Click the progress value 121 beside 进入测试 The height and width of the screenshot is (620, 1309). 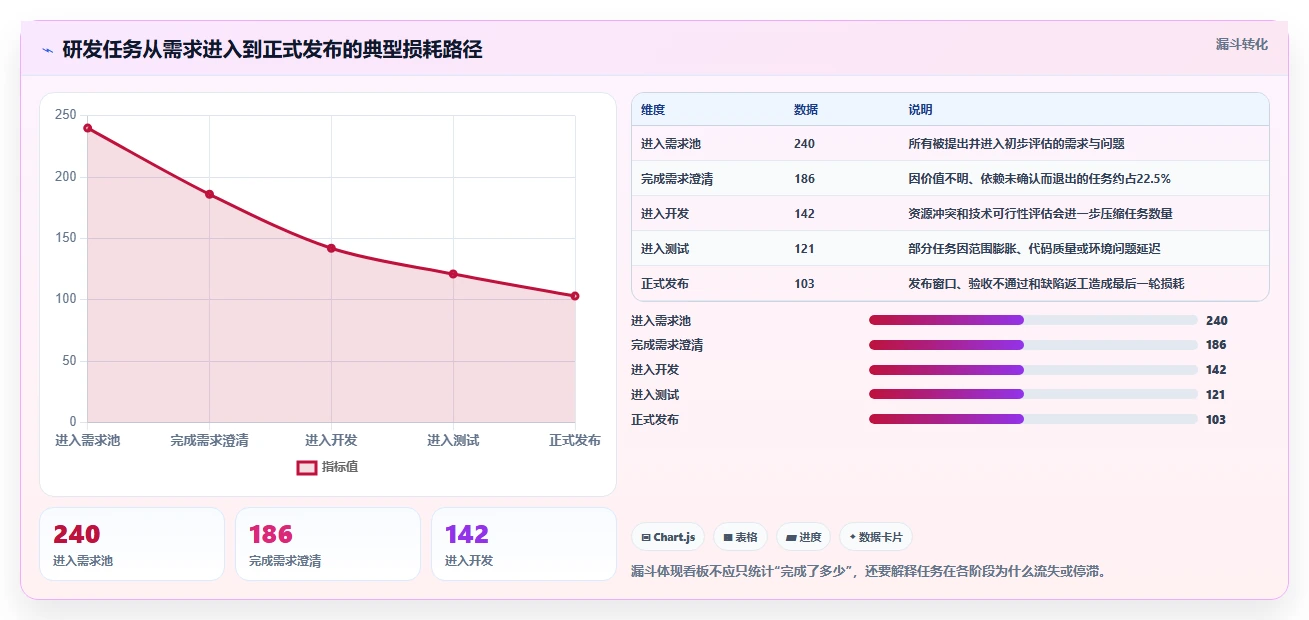[x=1216, y=395]
